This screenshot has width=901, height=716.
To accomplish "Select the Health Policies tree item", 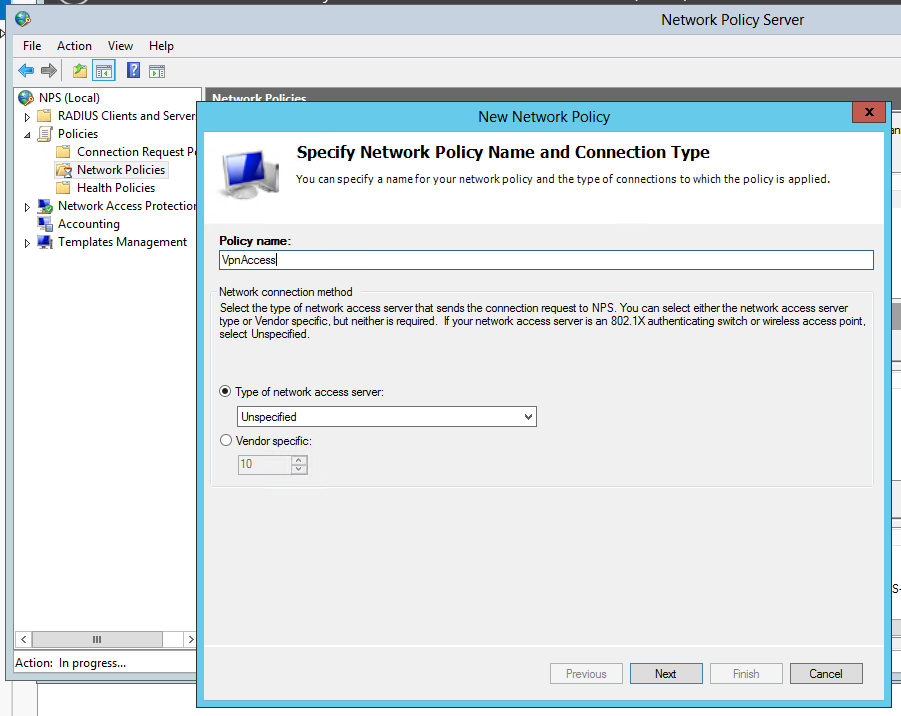I will coord(116,188).
